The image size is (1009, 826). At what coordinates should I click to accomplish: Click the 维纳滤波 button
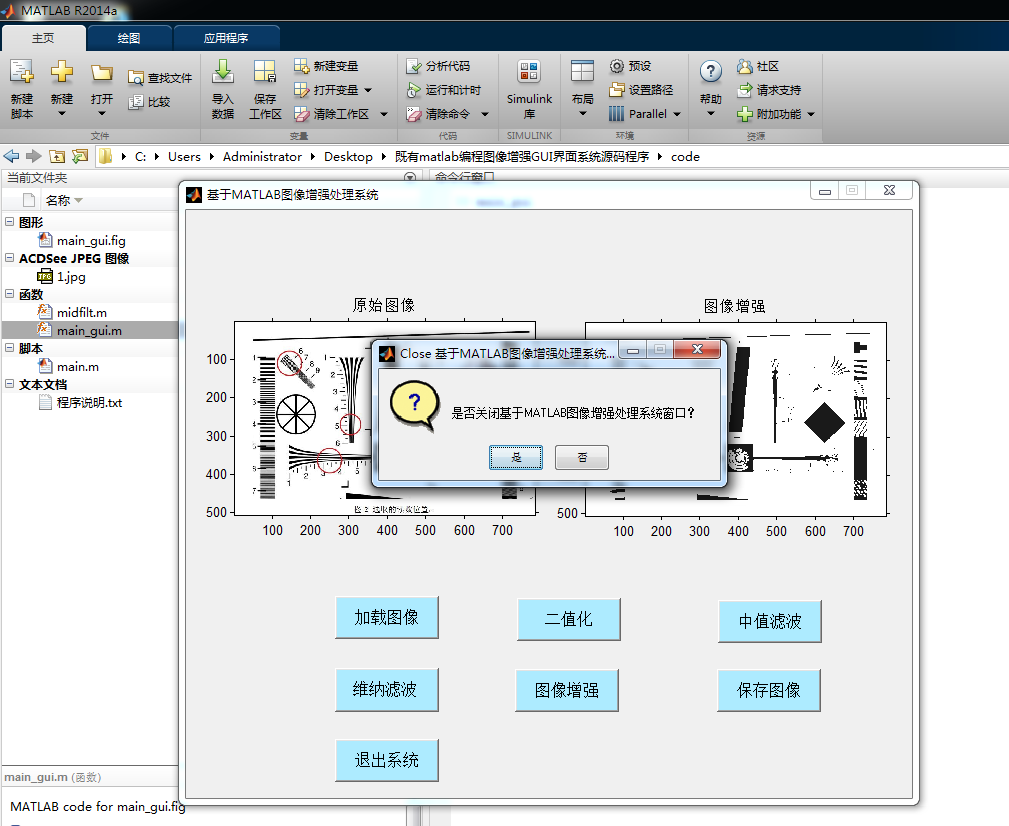(x=387, y=690)
